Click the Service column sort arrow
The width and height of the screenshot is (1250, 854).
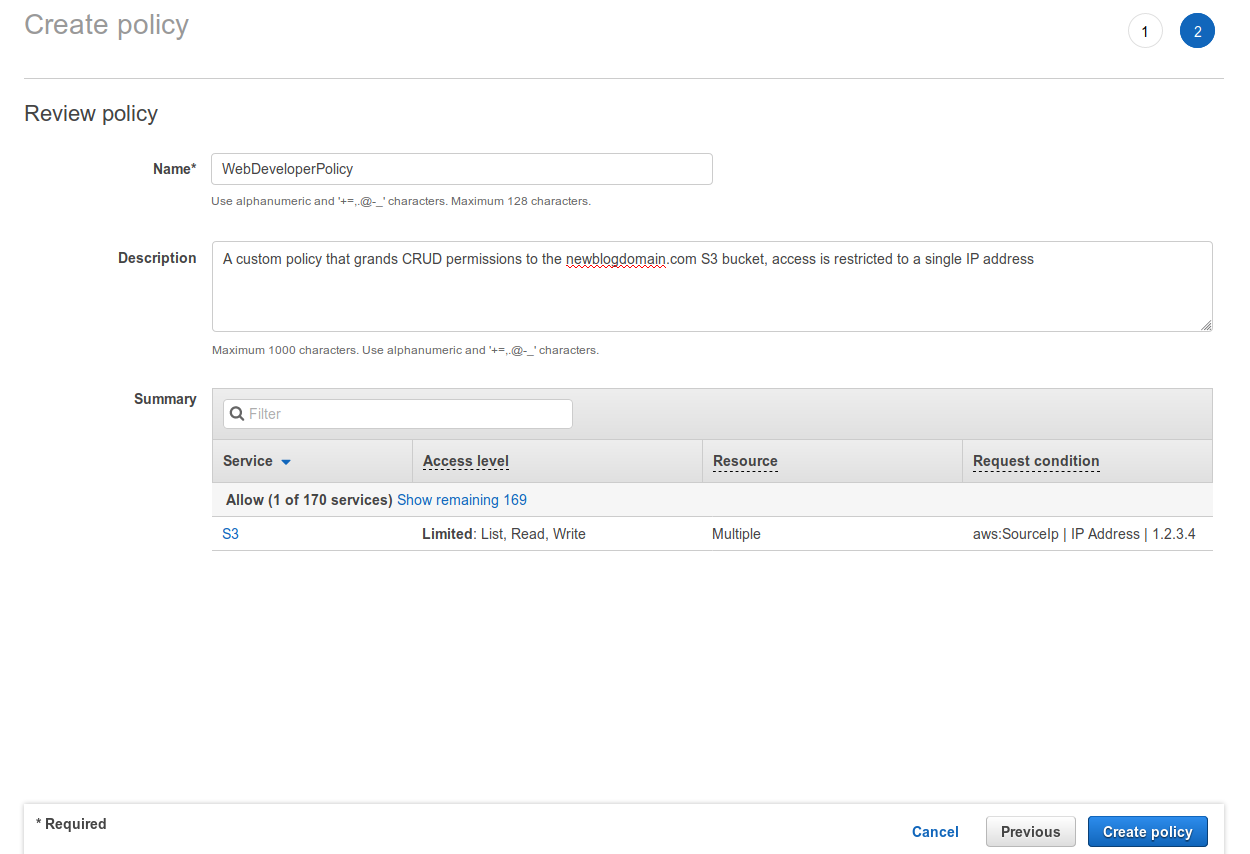click(286, 462)
